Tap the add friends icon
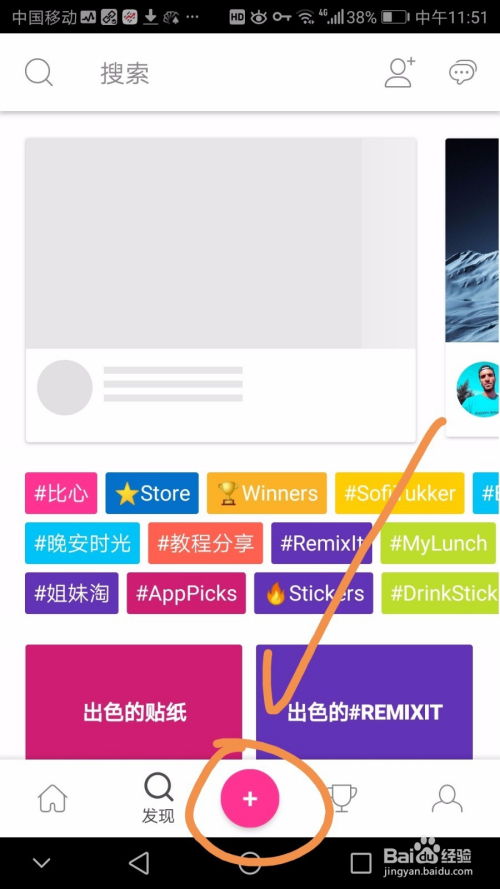Viewport: 500px width, 889px height. click(x=400, y=73)
